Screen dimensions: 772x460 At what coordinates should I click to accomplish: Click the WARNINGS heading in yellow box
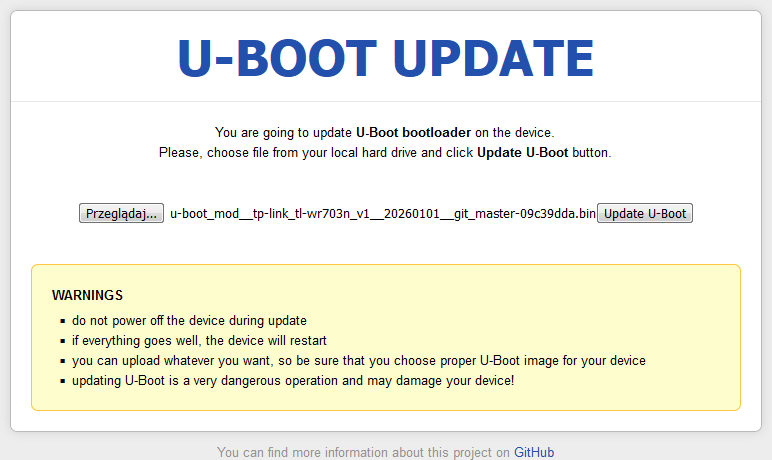87,295
